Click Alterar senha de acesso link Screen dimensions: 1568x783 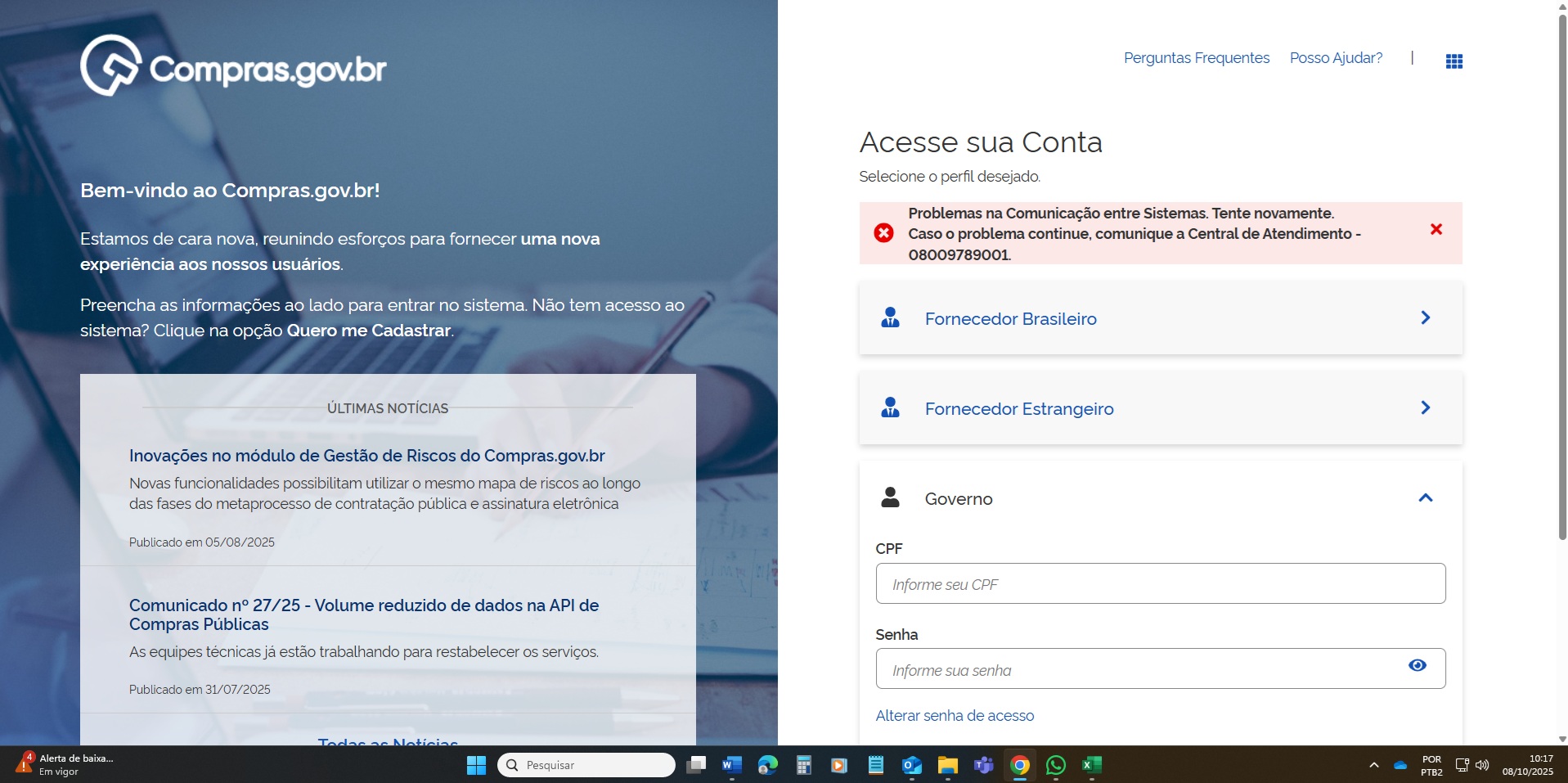(955, 716)
